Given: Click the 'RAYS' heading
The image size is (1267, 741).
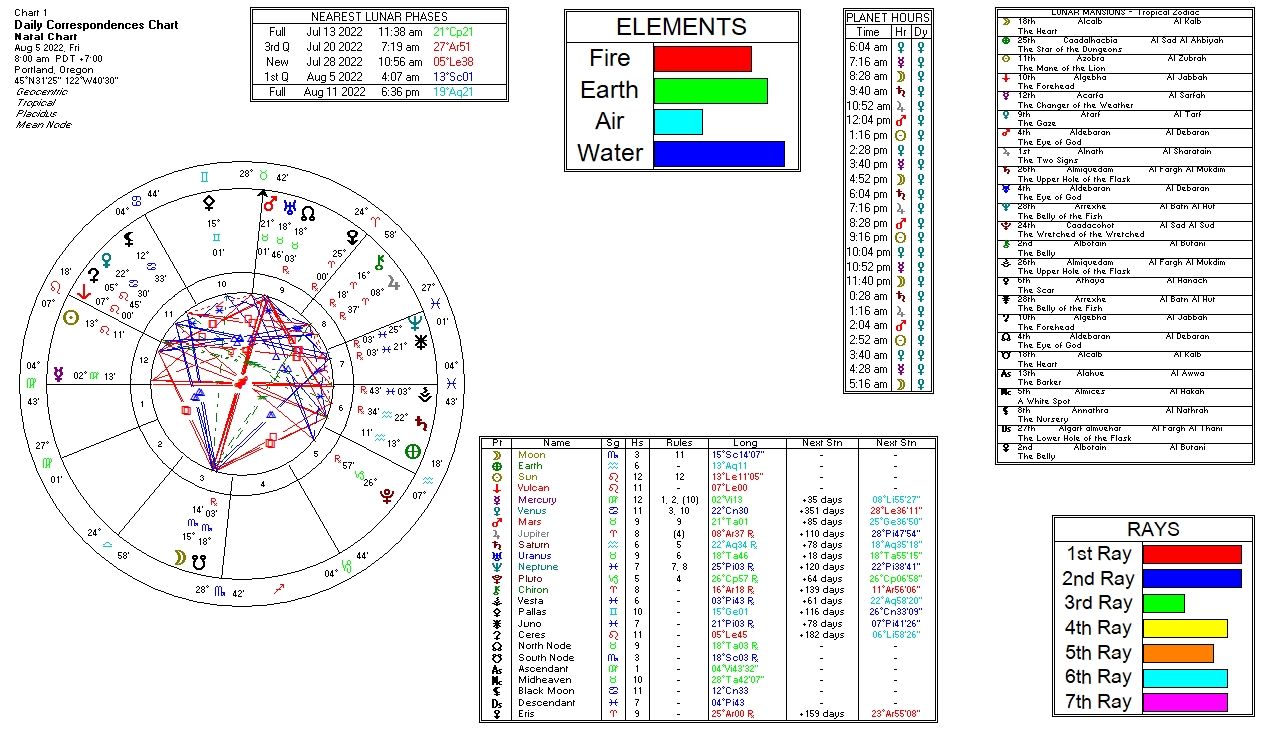Looking at the screenshot, I should coord(1153,529).
